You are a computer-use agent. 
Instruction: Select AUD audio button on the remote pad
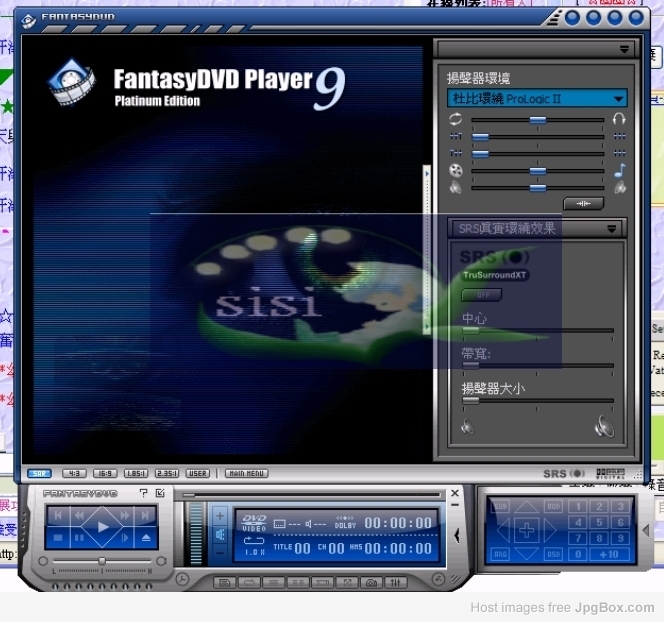tap(553, 506)
